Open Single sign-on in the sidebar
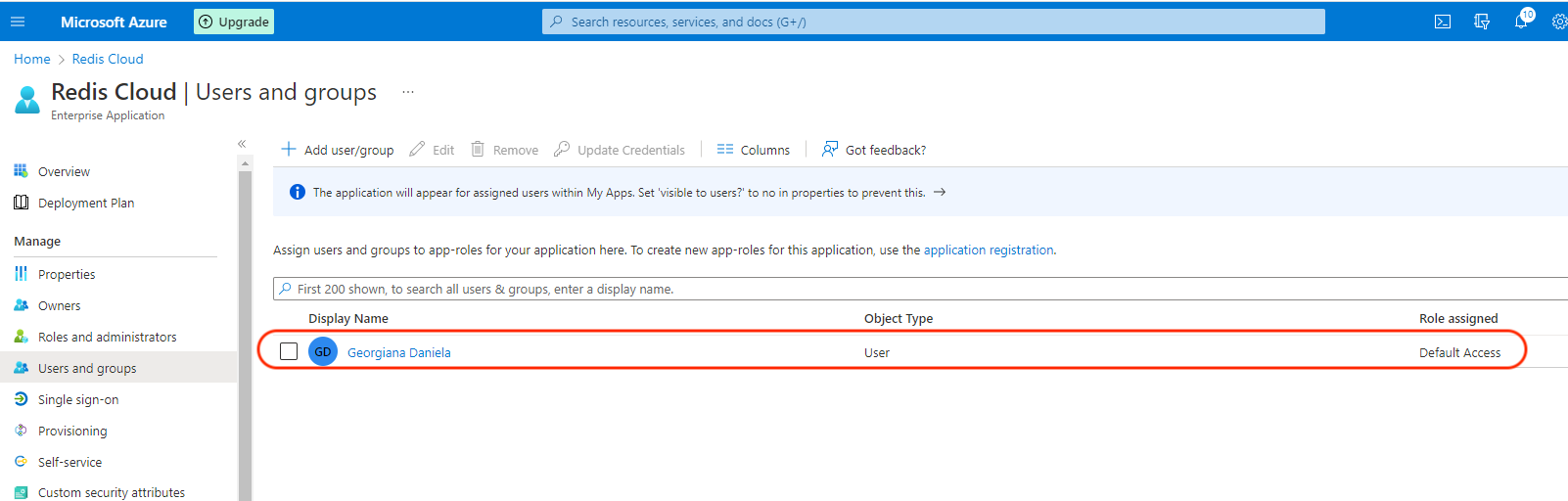This screenshot has width=1568, height=501. point(77,399)
